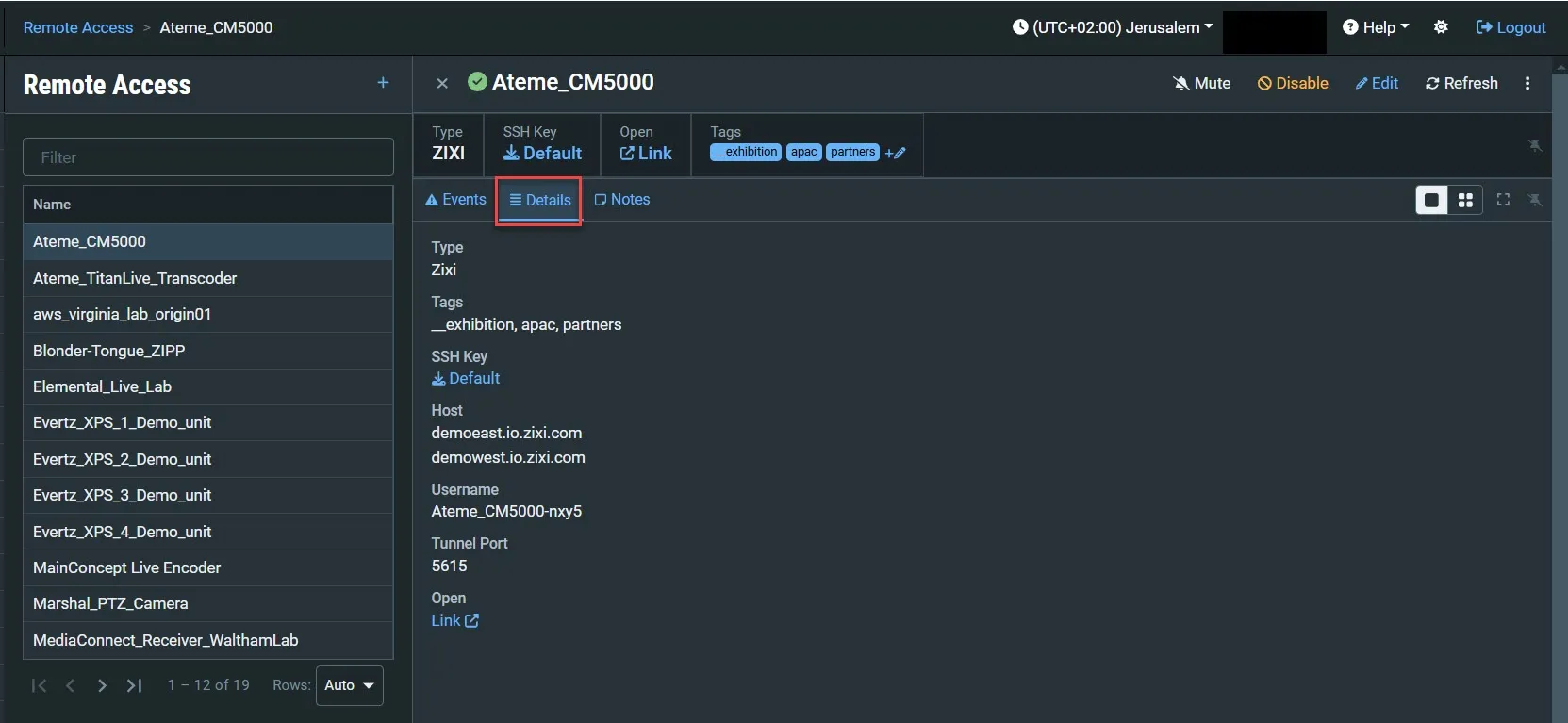The image size is (1568, 723).
Task: Close the Ateme_CM5000 detail panel
Action: point(442,83)
